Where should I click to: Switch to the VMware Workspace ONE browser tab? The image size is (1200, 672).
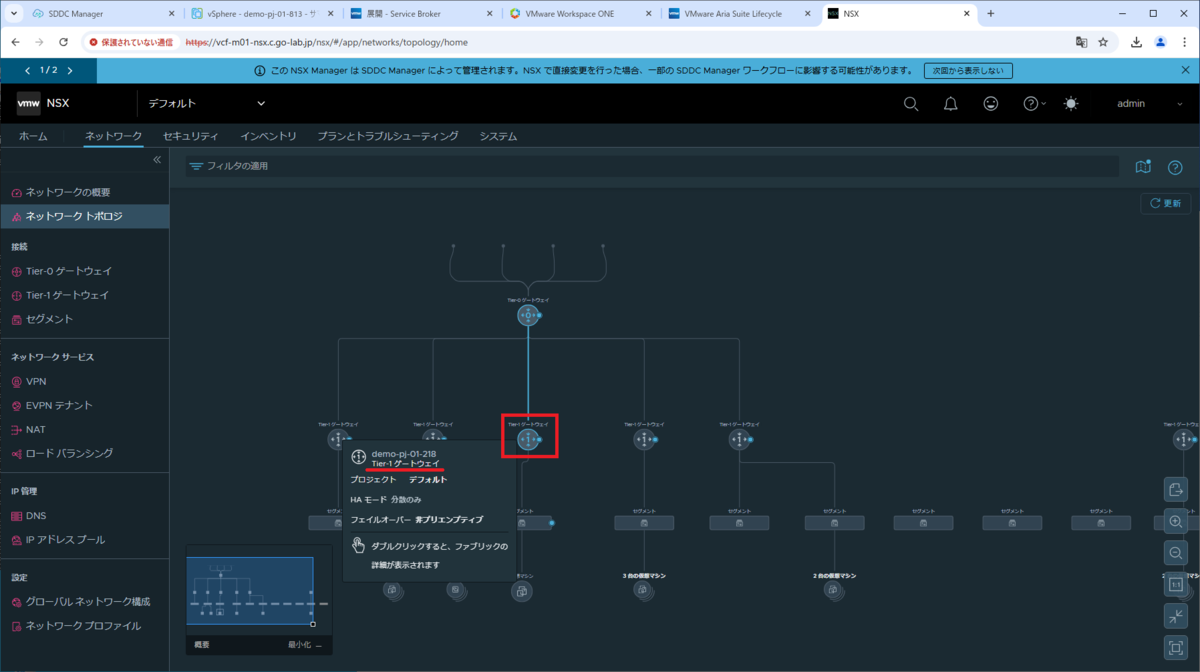point(578,14)
